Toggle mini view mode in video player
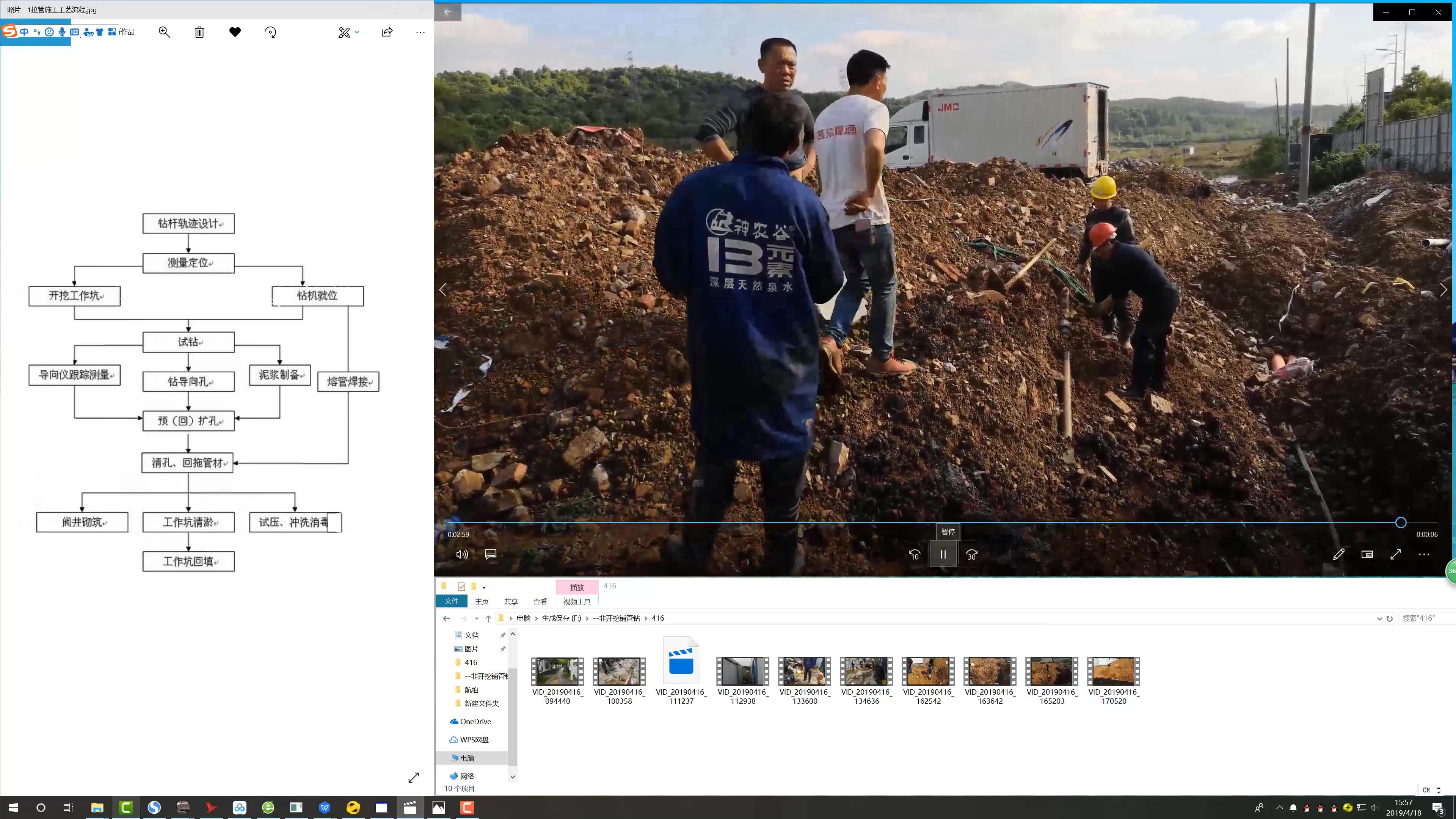 [x=1367, y=554]
